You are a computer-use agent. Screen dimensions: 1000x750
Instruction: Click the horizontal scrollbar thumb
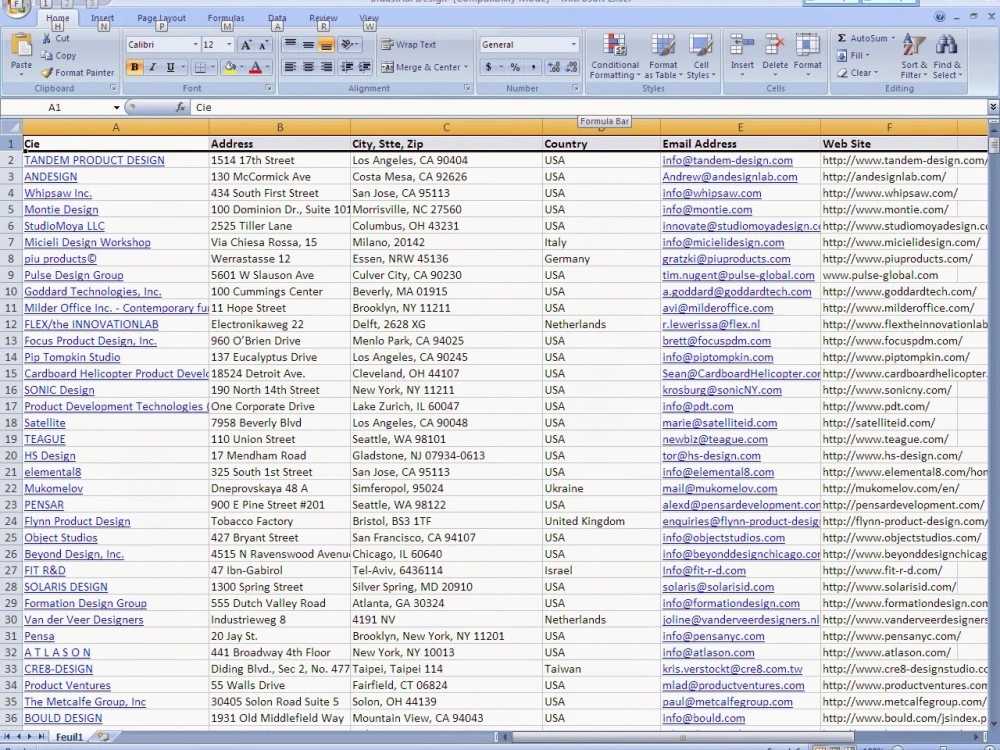point(683,737)
